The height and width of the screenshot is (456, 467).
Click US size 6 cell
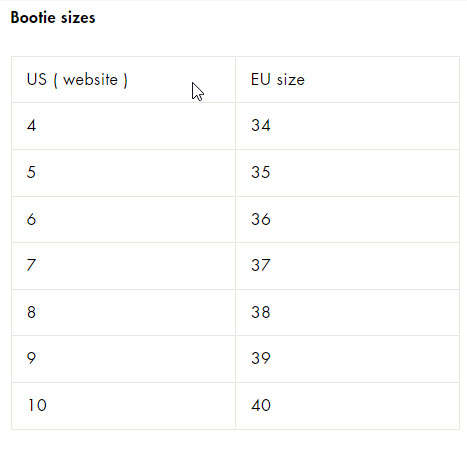(124, 220)
